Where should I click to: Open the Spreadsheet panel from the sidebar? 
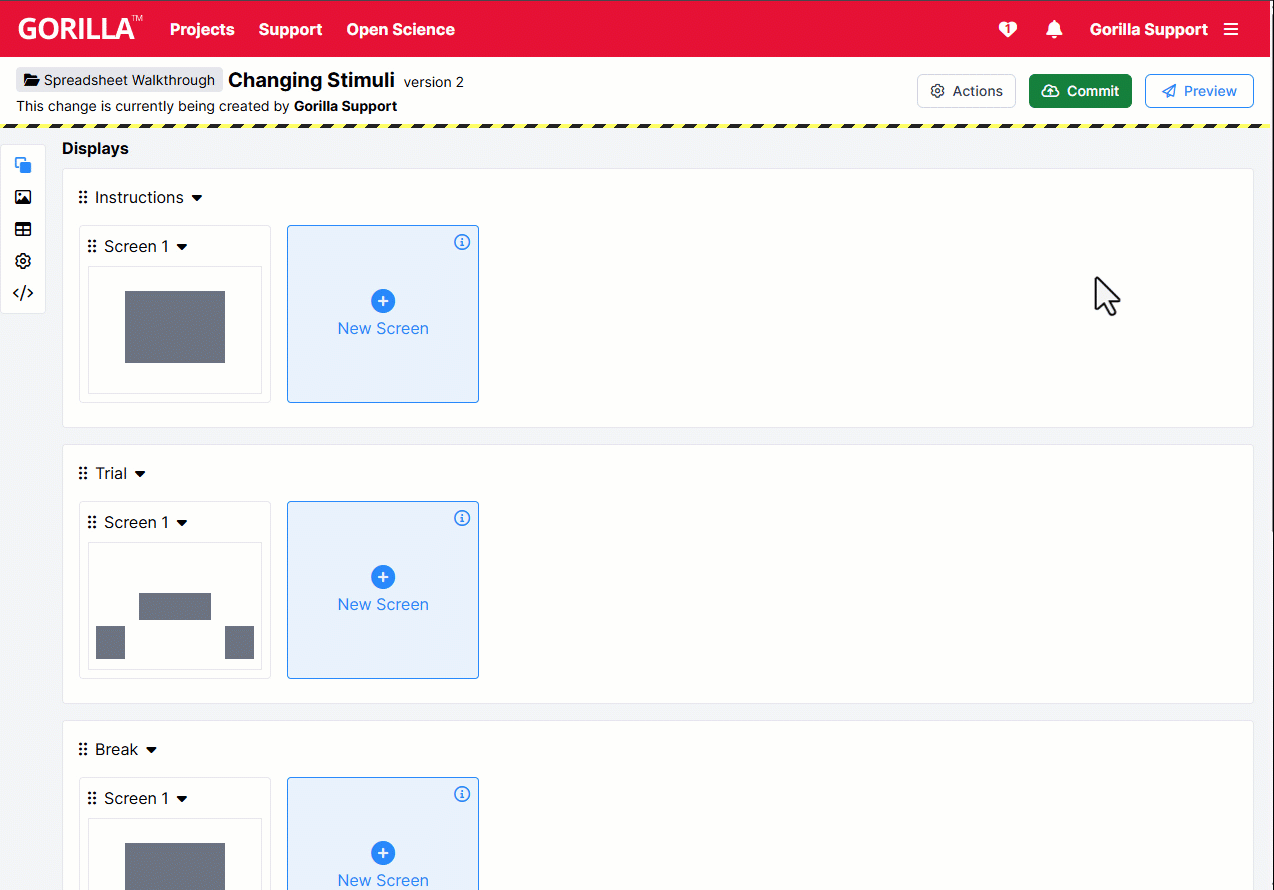point(22,229)
